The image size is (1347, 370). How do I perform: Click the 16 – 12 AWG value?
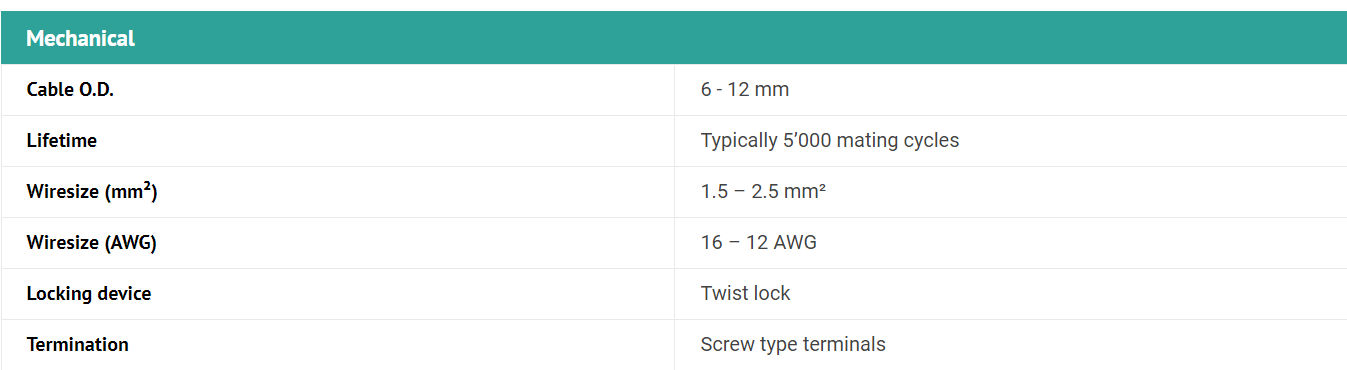[x=759, y=243]
